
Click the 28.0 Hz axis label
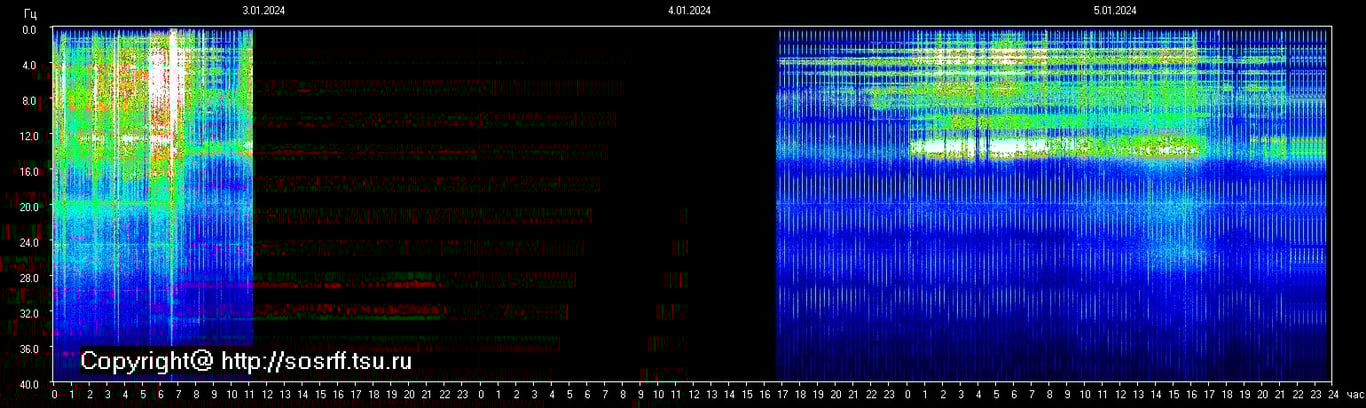pyautogui.click(x=28, y=277)
